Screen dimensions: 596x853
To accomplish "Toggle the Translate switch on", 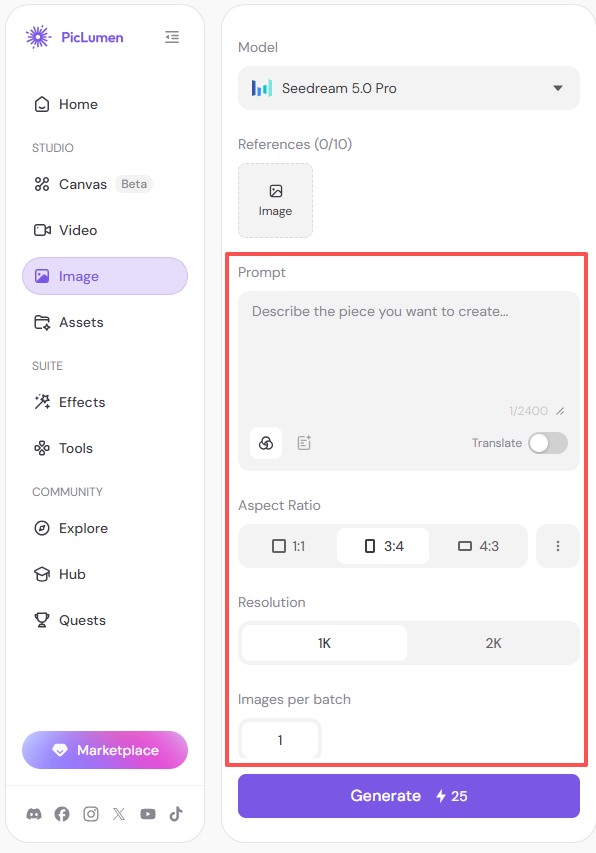I will (x=548, y=443).
